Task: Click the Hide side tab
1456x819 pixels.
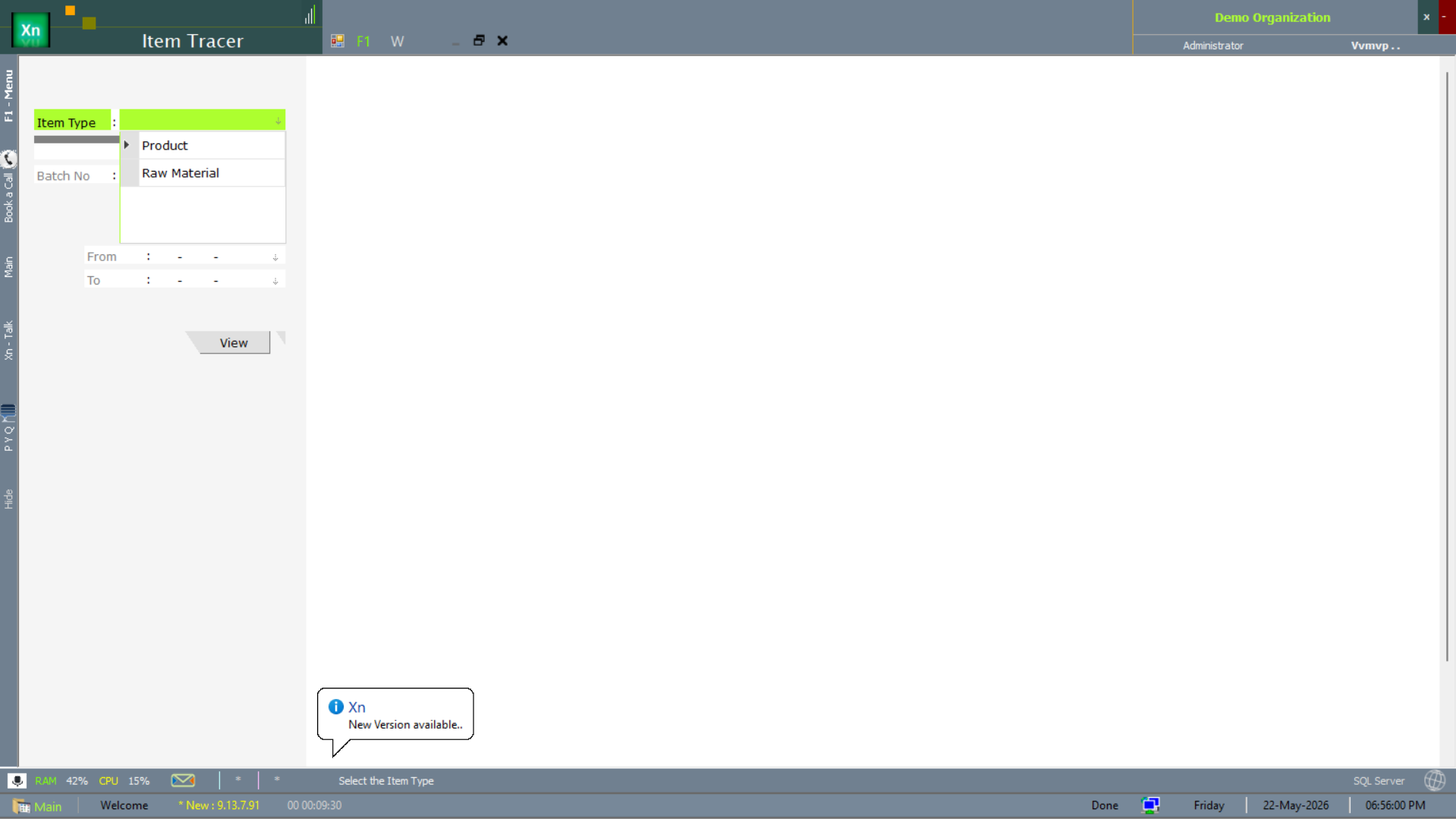Action: (x=8, y=499)
